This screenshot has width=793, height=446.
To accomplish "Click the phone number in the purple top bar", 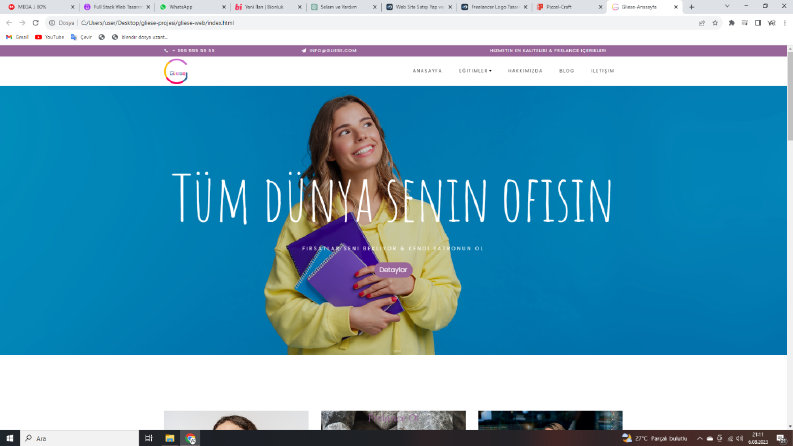I will tap(190, 51).
